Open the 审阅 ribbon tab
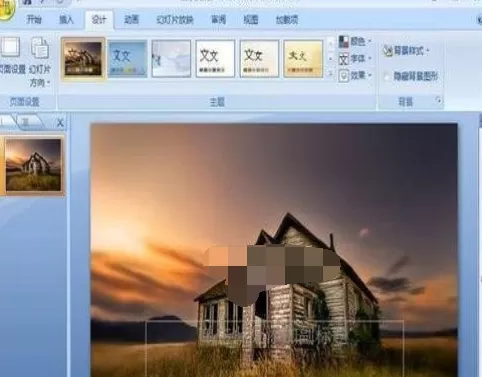Viewport: 482px width, 377px height. 219,20
